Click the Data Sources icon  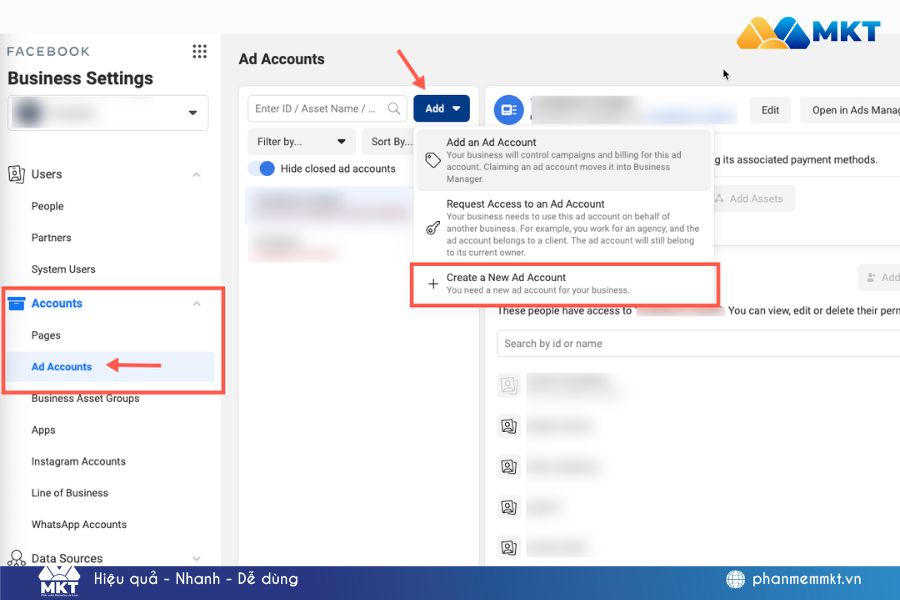(16, 559)
